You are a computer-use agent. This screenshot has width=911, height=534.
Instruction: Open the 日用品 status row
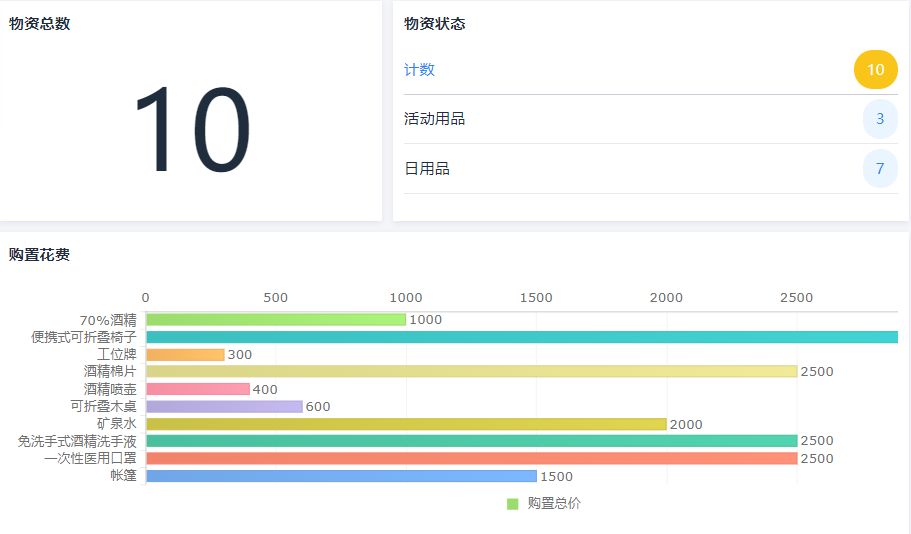pyautogui.click(x=427, y=169)
